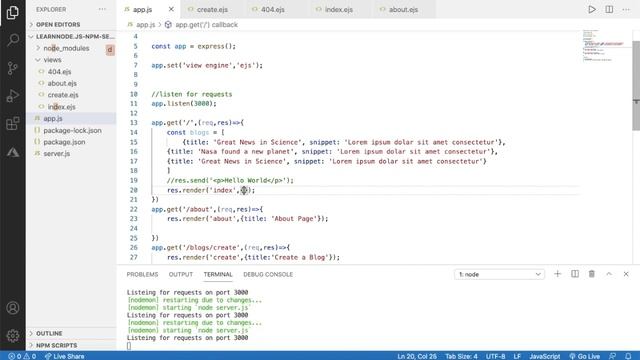
Task: Click the app.set('view engine','ejs') code line
Action: (x=207, y=65)
